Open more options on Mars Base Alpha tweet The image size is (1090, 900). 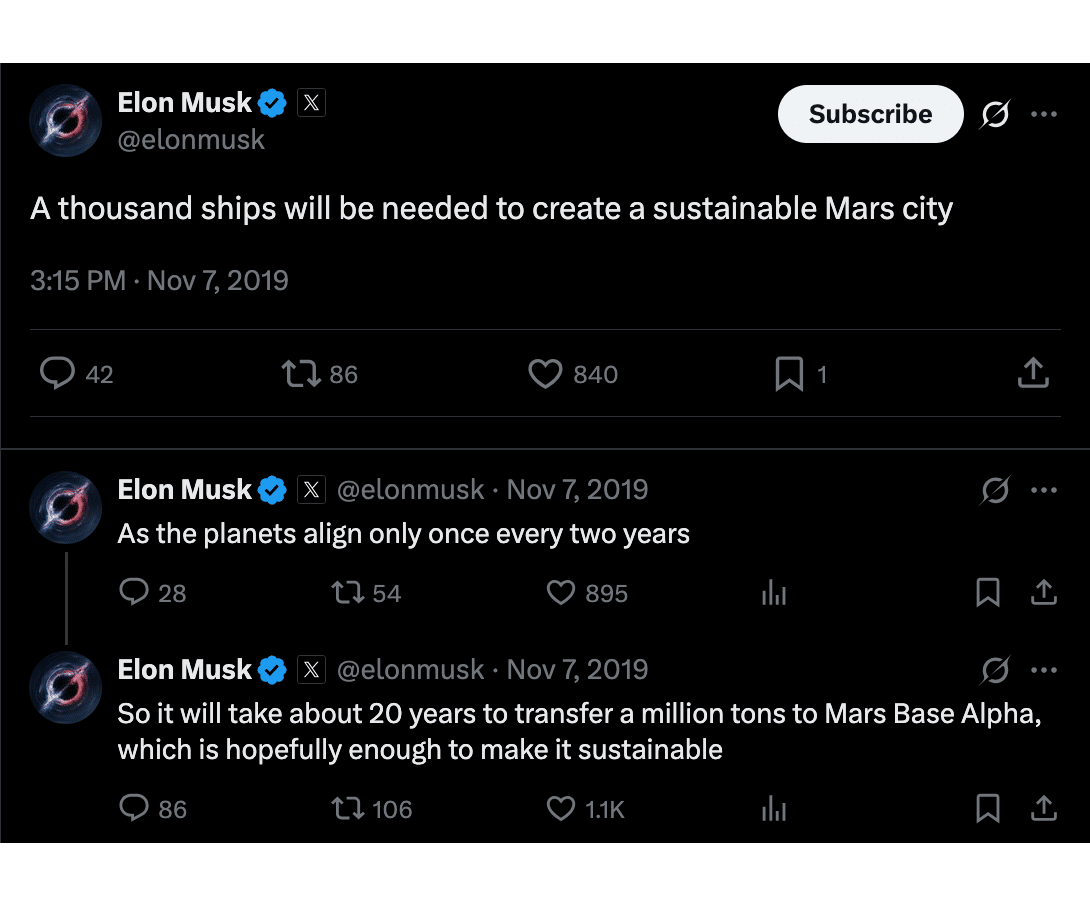tap(1044, 670)
